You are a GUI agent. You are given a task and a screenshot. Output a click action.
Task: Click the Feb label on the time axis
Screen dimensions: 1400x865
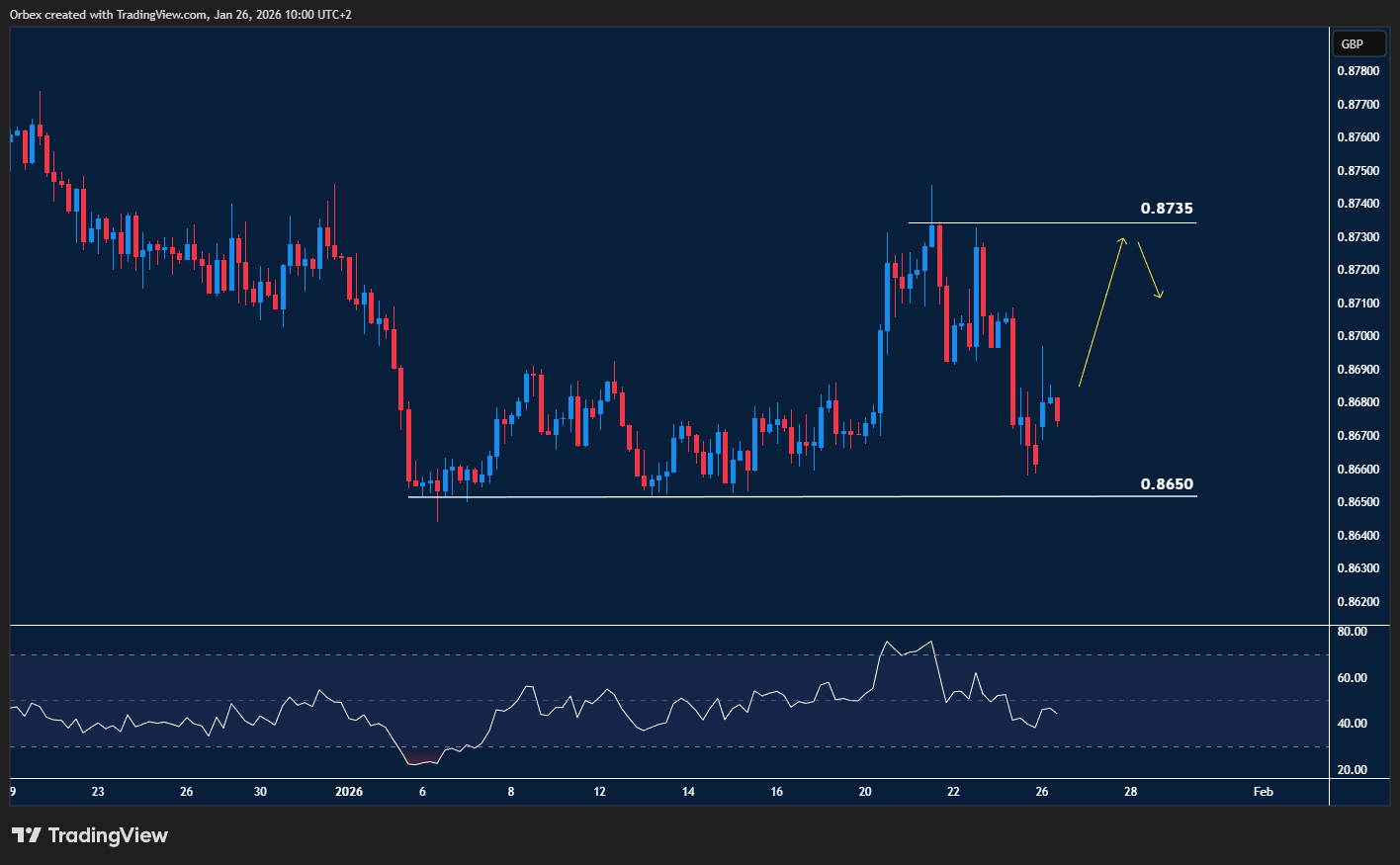tap(1263, 791)
